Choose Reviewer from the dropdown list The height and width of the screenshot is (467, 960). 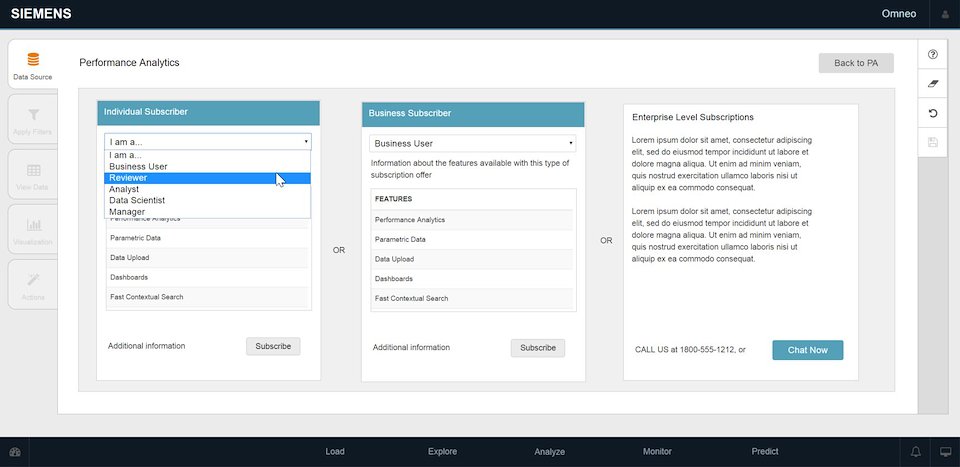[x=208, y=178]
